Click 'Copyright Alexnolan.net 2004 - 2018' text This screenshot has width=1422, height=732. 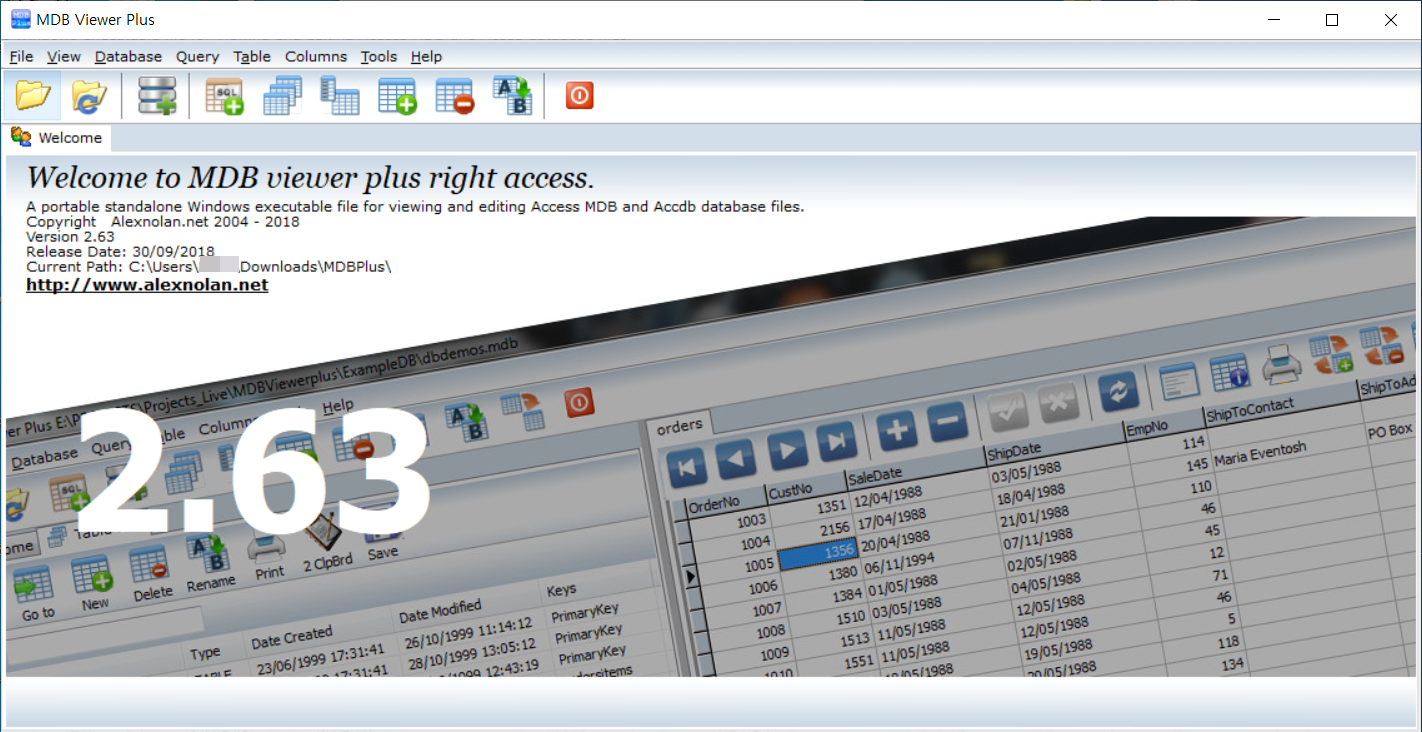click(163, 222)
